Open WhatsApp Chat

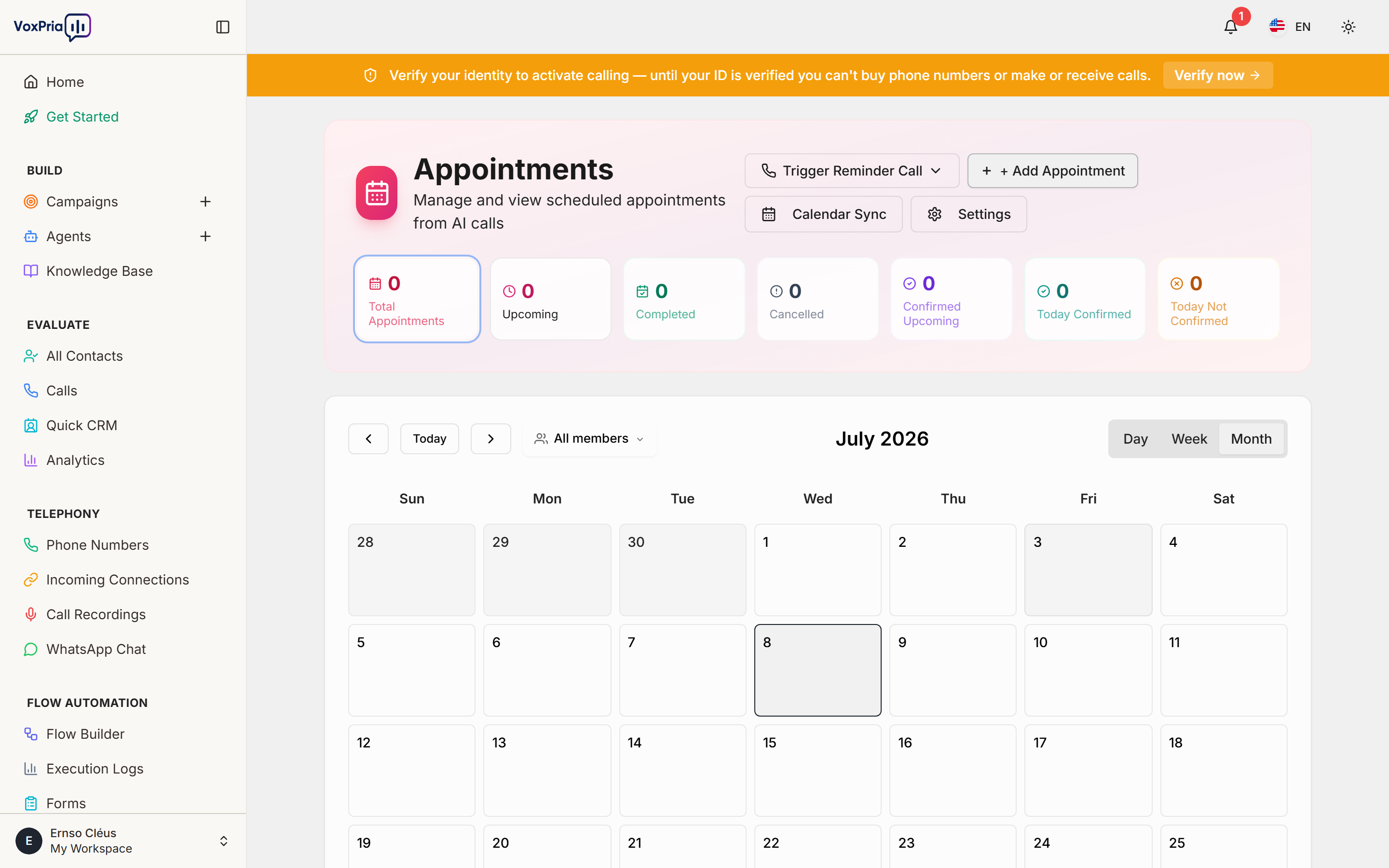122,649
